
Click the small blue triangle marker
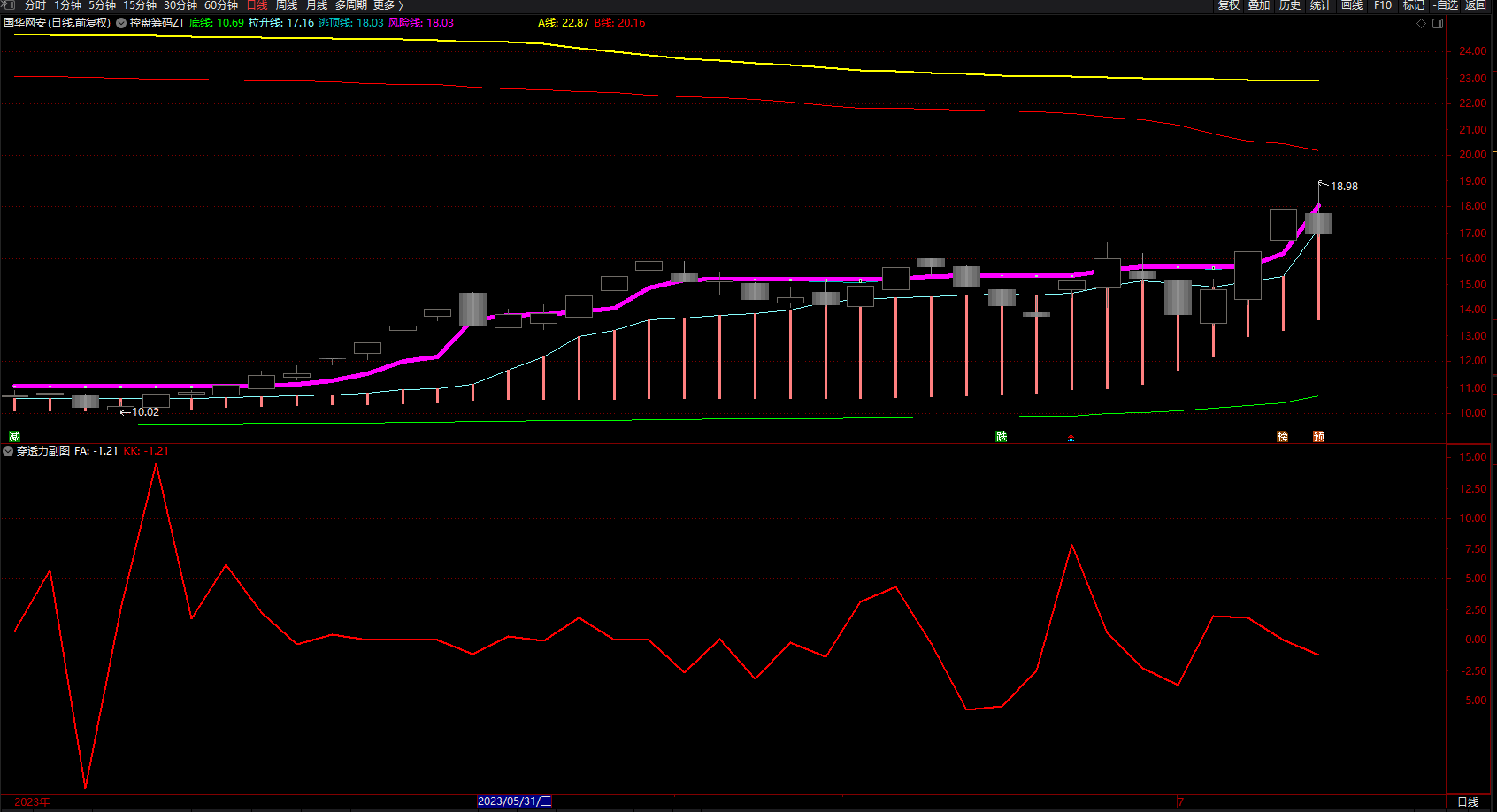[1071, 439]
